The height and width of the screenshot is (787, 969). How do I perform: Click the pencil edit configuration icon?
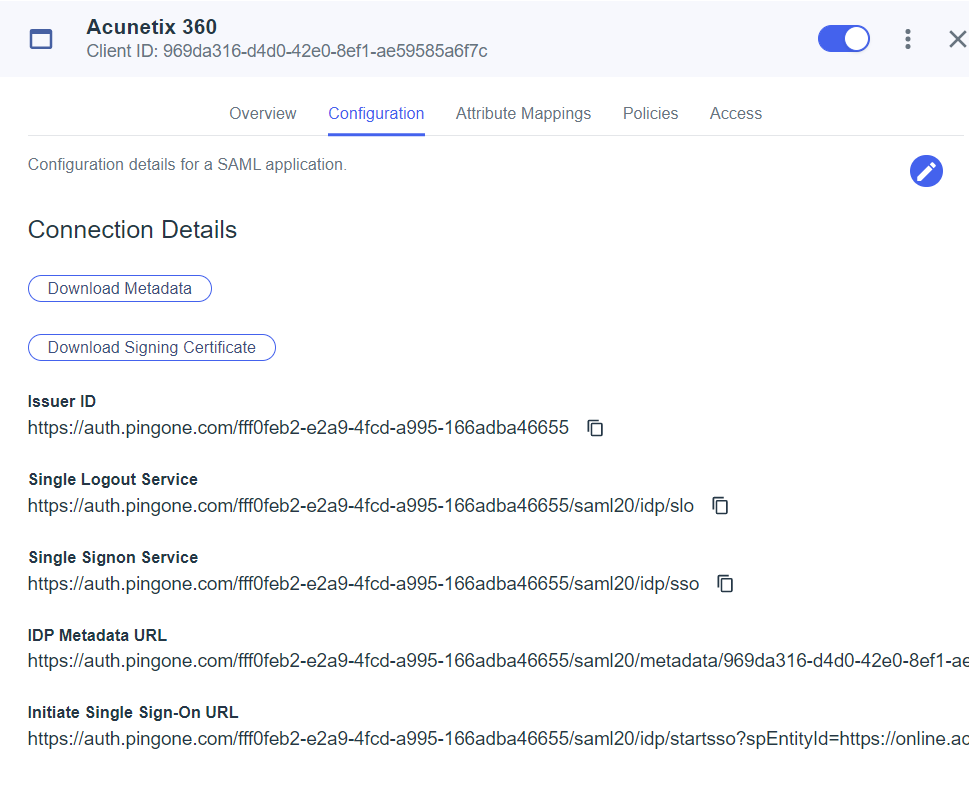pos(926,171)
